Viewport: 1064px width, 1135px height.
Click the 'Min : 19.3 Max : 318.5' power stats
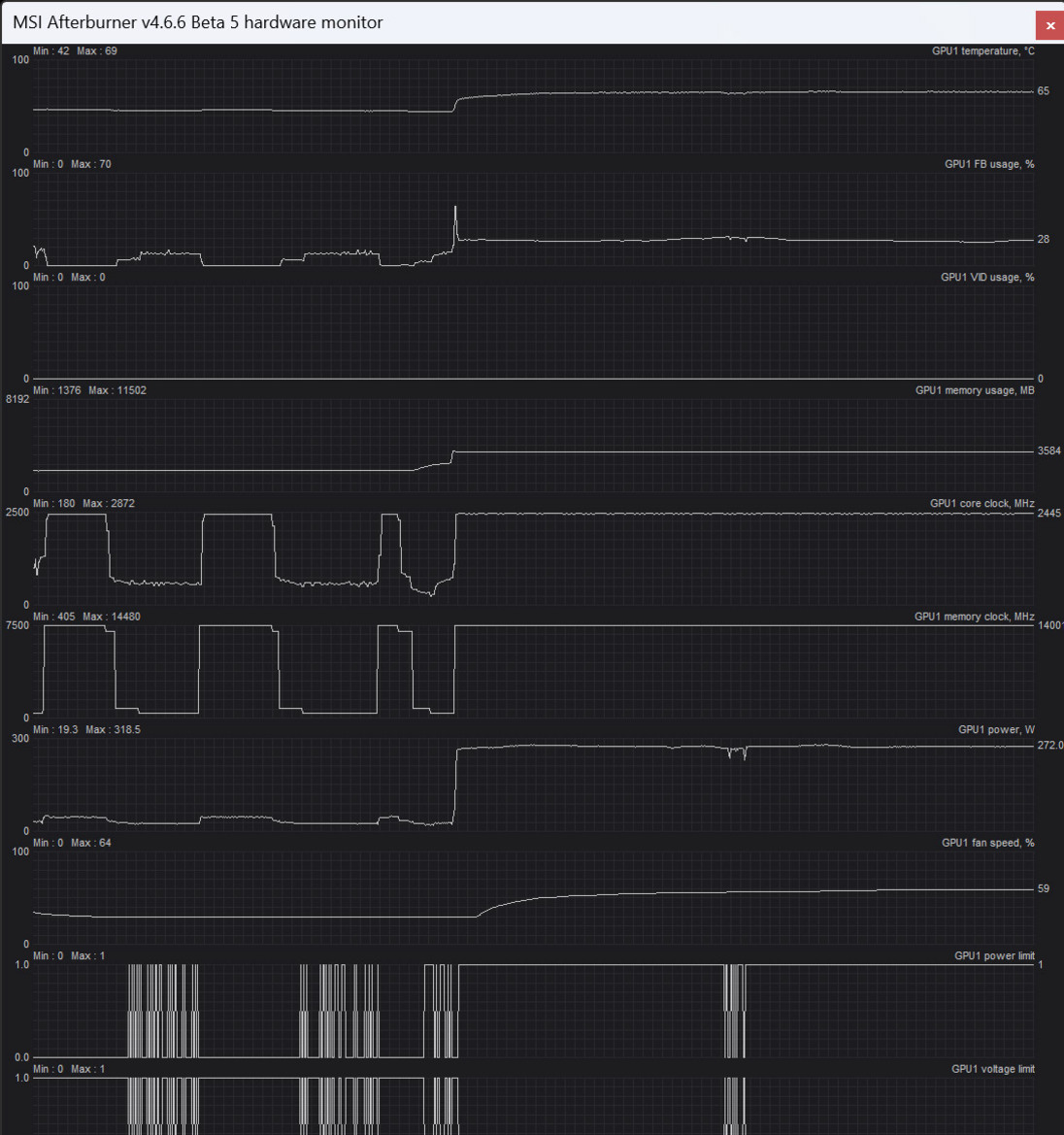86,730
